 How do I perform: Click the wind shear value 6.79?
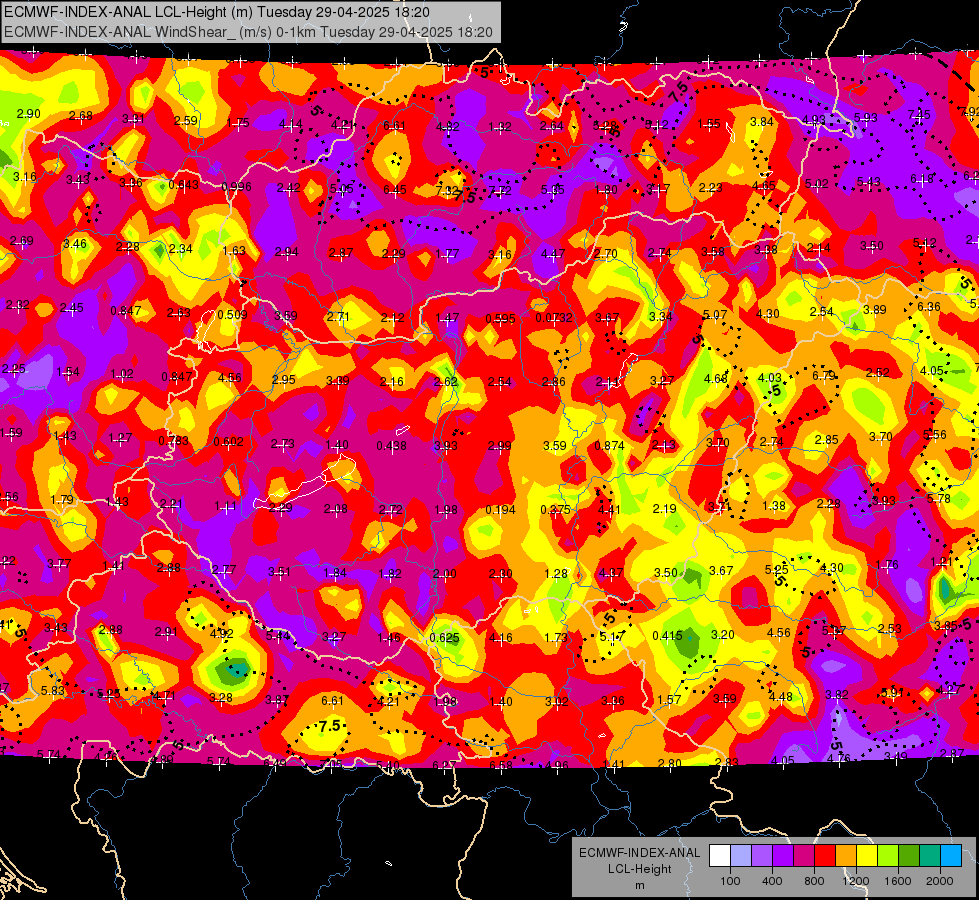pyautogui.click(x=824, y=375)
